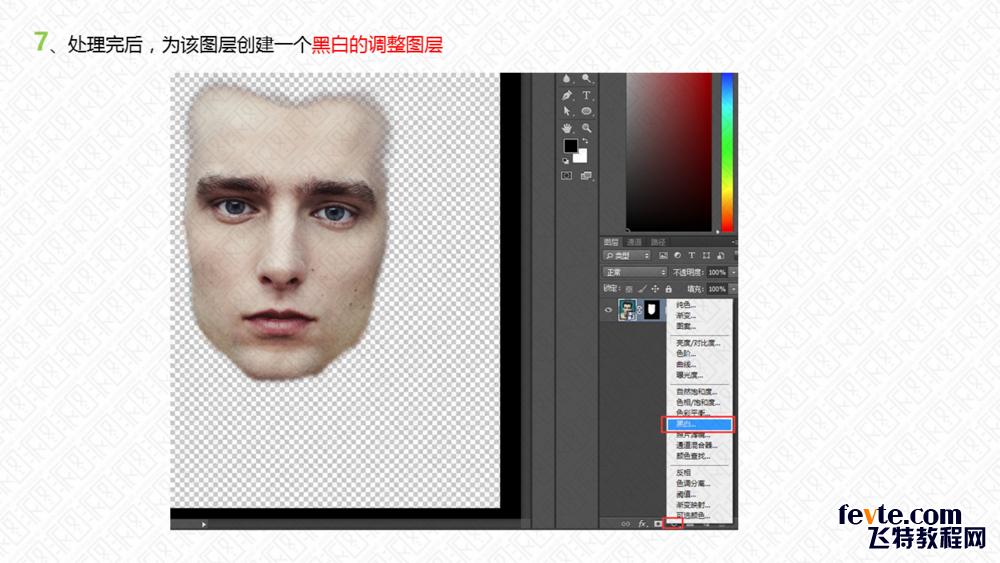This screenshot has width=1000, height=563.
Task: Expand the 不透明度 opacity dropdown arrow
Action: point(732,272)
